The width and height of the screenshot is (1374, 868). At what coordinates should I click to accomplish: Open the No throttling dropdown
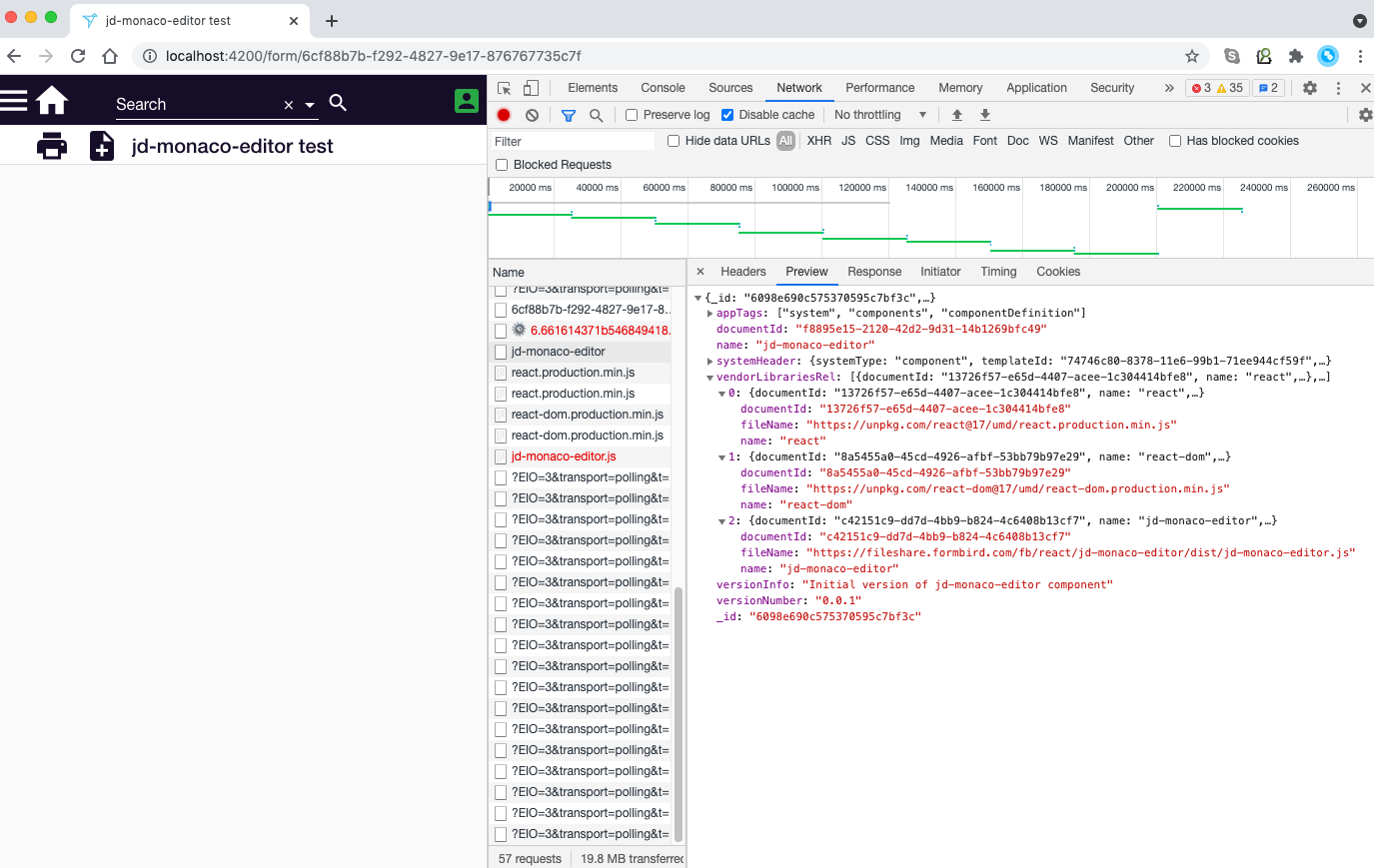coord(879,115)
